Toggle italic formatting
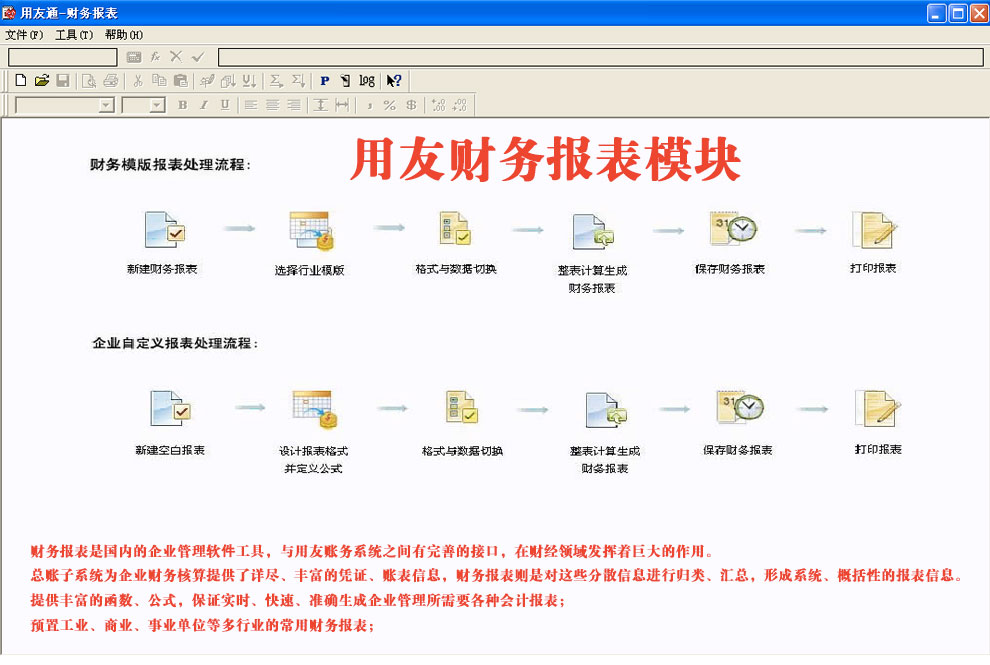990x665 pixels. coord(203,105)
